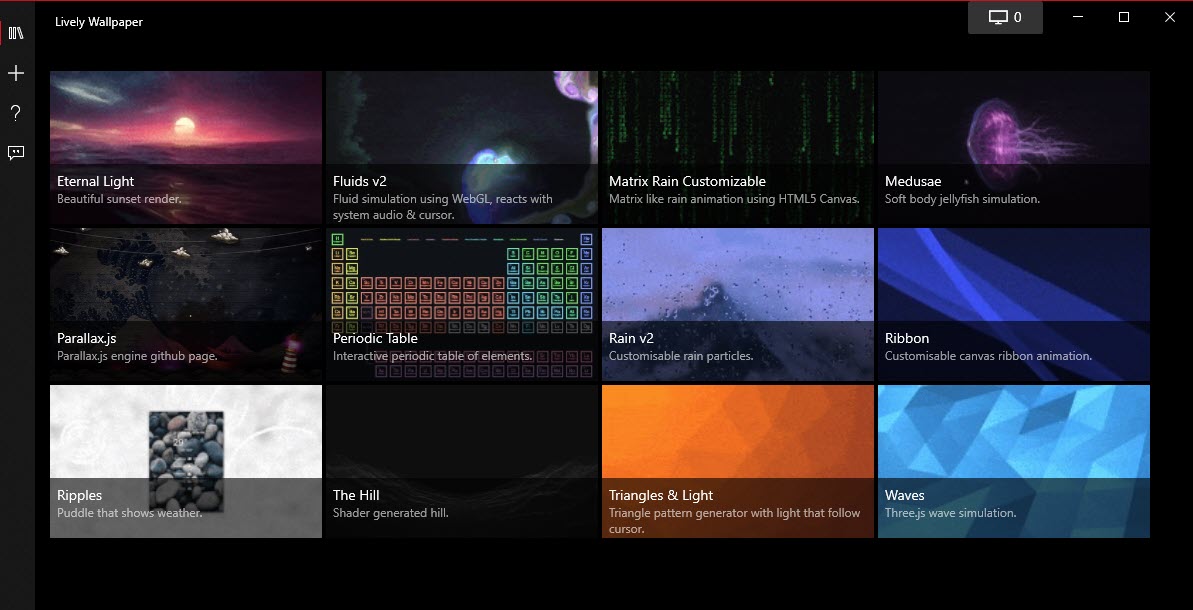The image size is (1193, 610).
Task: Open the active wallpapers monitor button
Action: click(1005, 17)
